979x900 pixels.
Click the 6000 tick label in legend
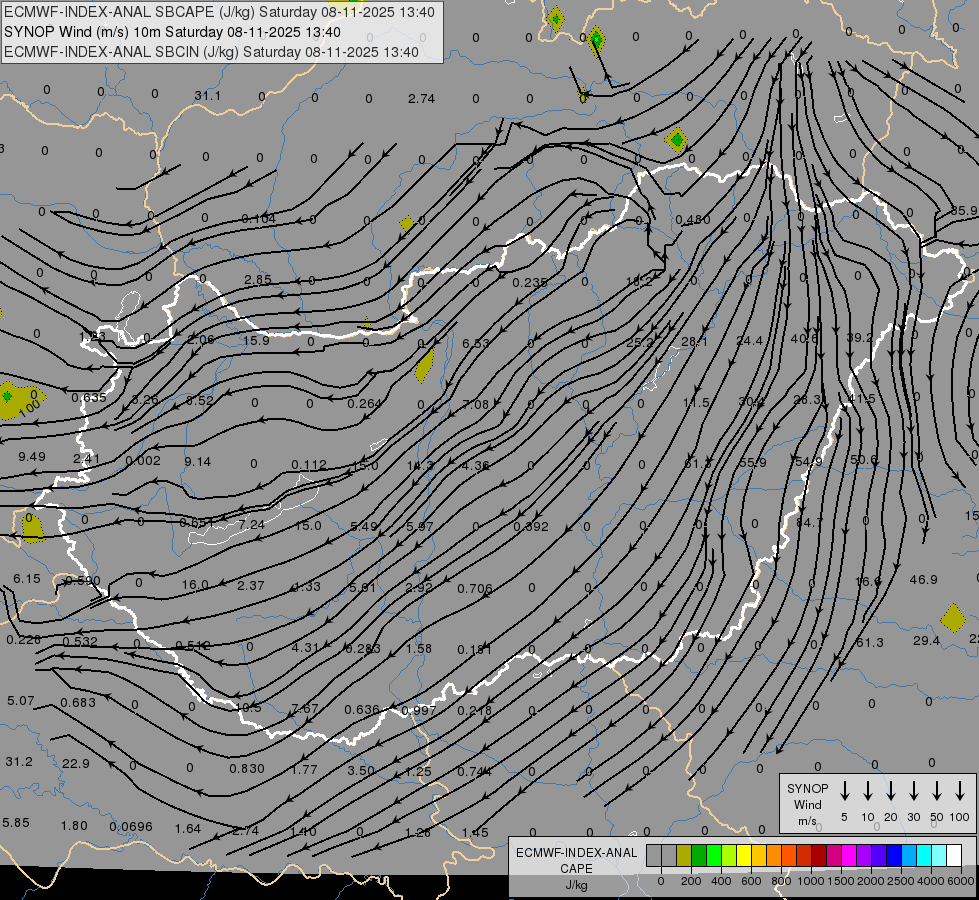(962, 881)
